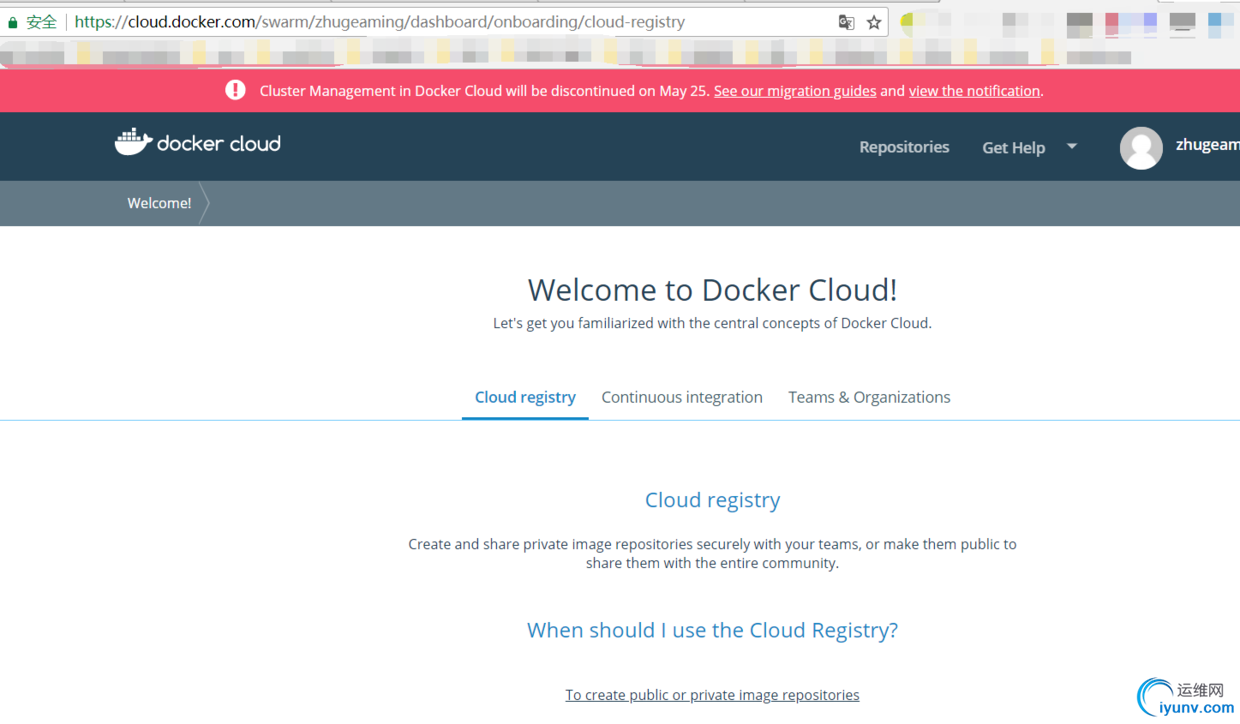The image size is (1240, 724).
Task: Click the 'Create and share private image repositories' paragraph
Action: coord(712,554)
